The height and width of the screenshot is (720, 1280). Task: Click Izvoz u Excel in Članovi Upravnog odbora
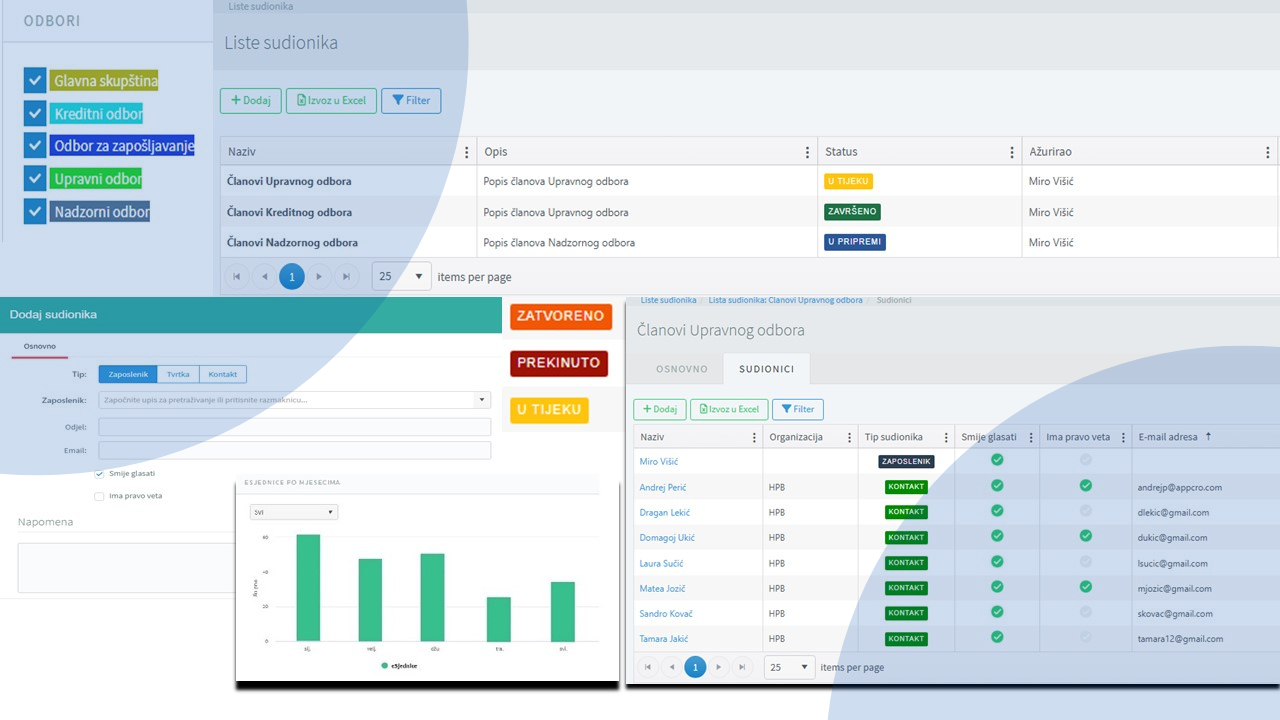click(x=729, y=409)
